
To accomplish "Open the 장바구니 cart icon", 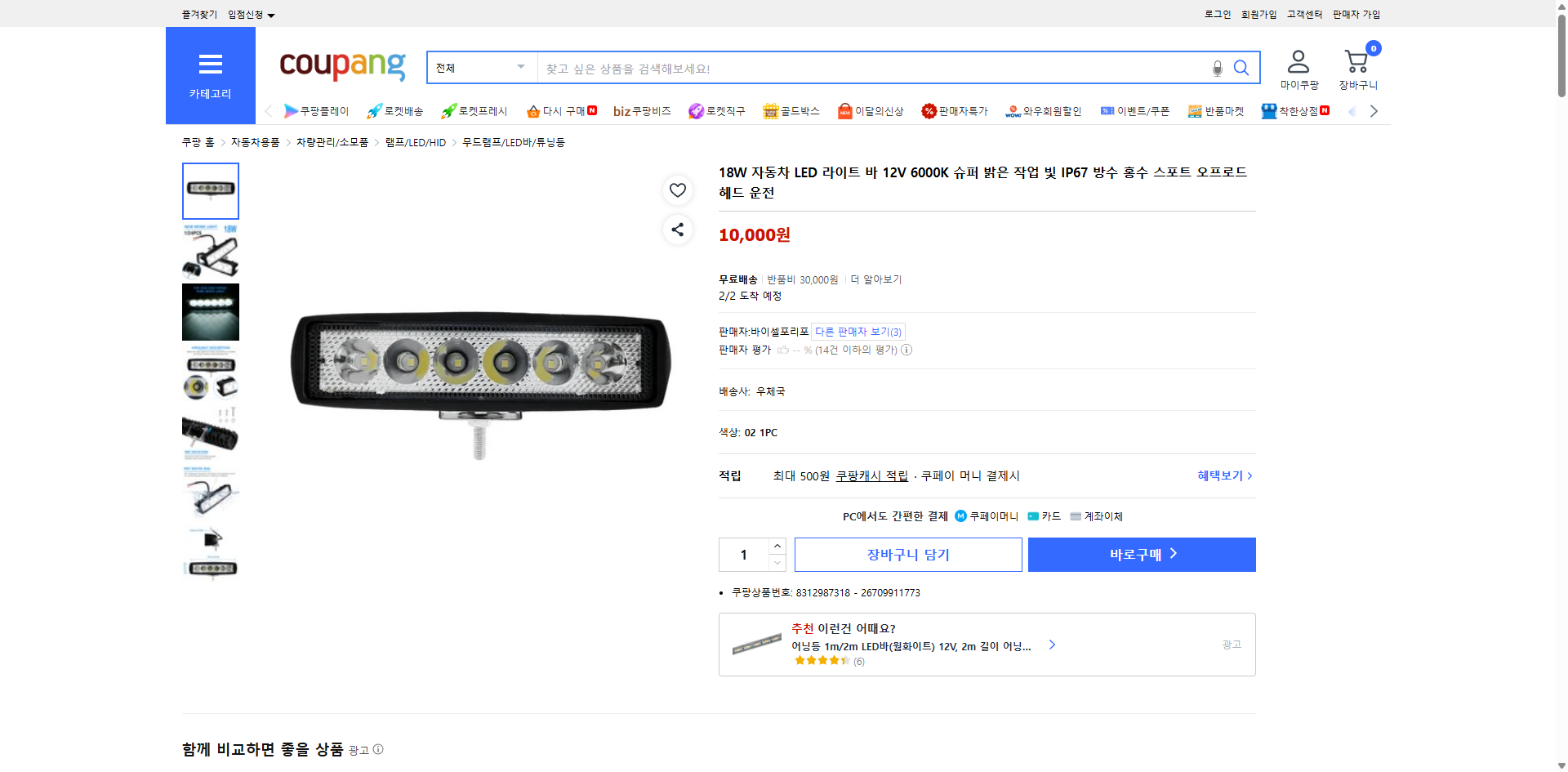I will click(1356, 60).
